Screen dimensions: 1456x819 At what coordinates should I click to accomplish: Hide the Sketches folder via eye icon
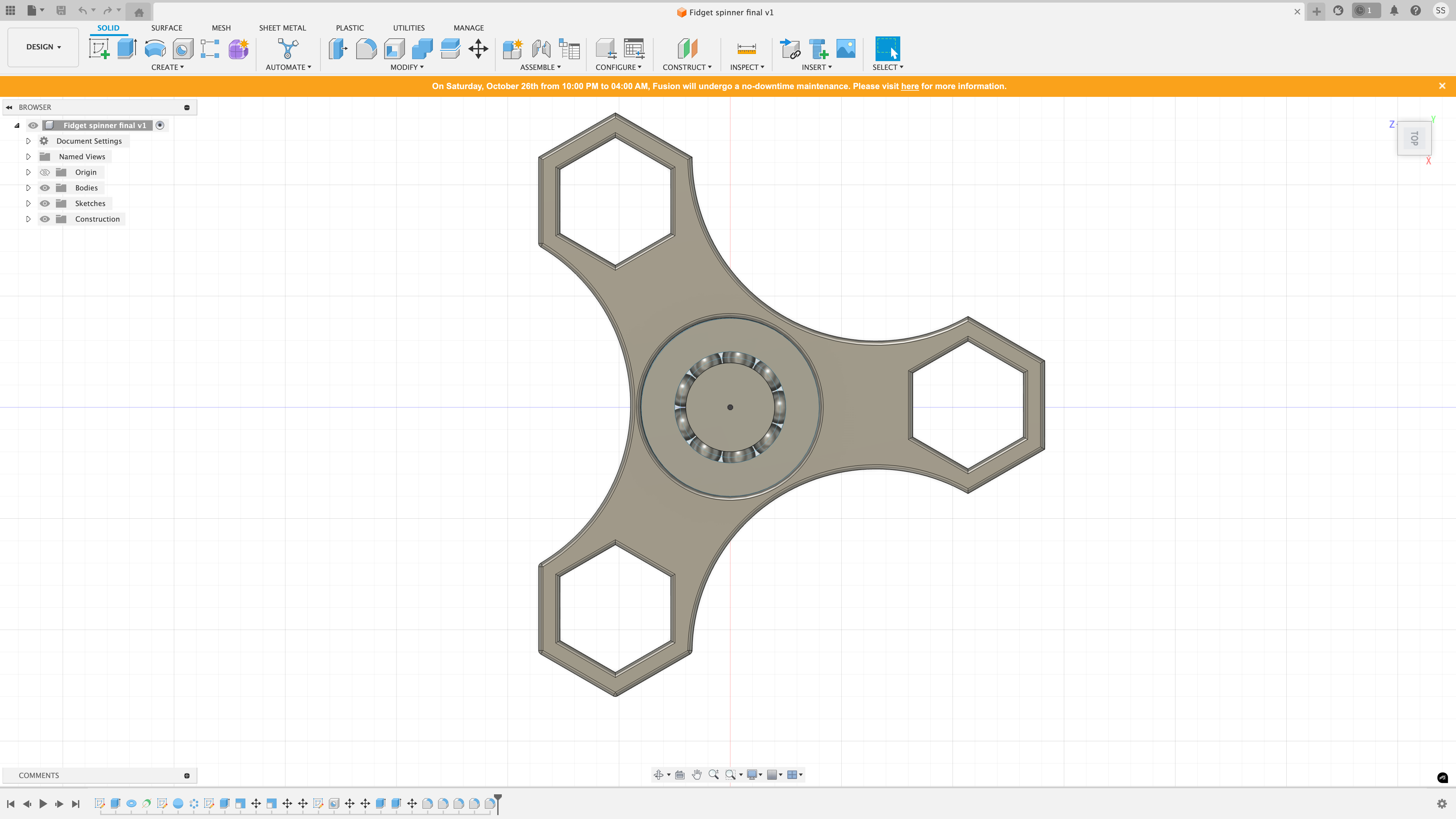pos(45,203)
